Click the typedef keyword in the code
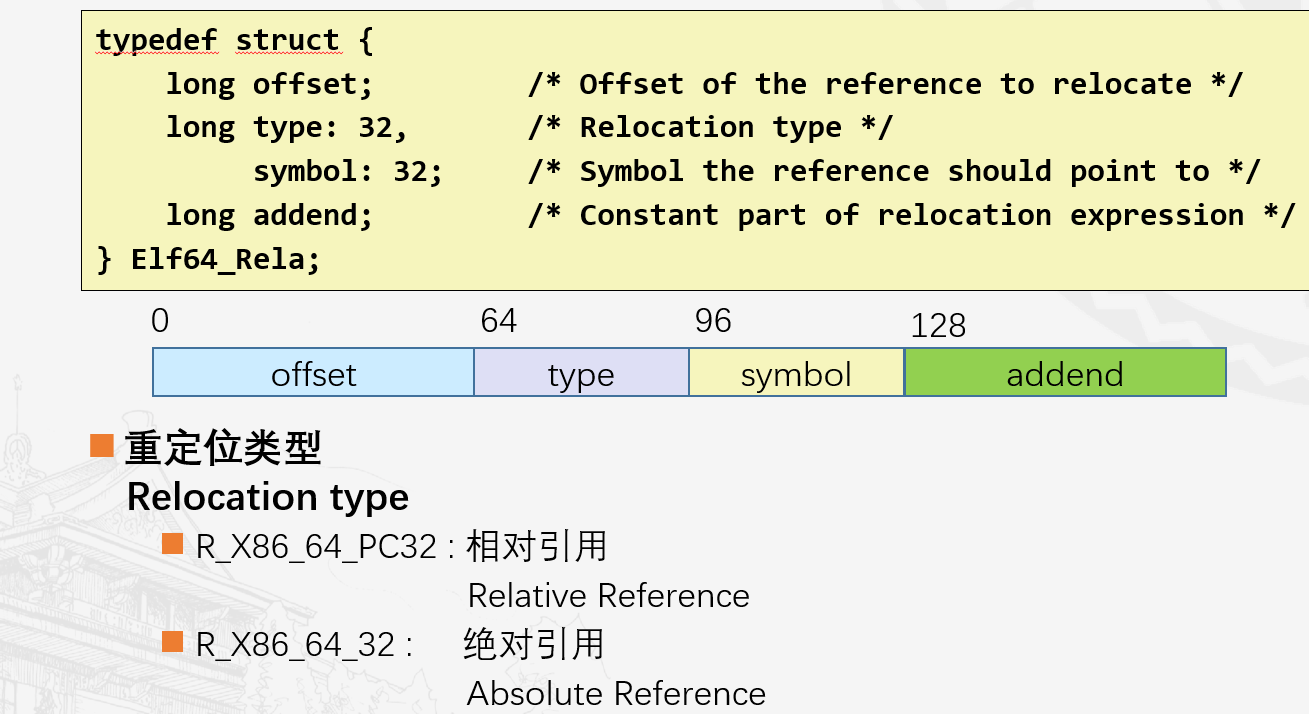The image size is (1309, 714). coord(156,41)
